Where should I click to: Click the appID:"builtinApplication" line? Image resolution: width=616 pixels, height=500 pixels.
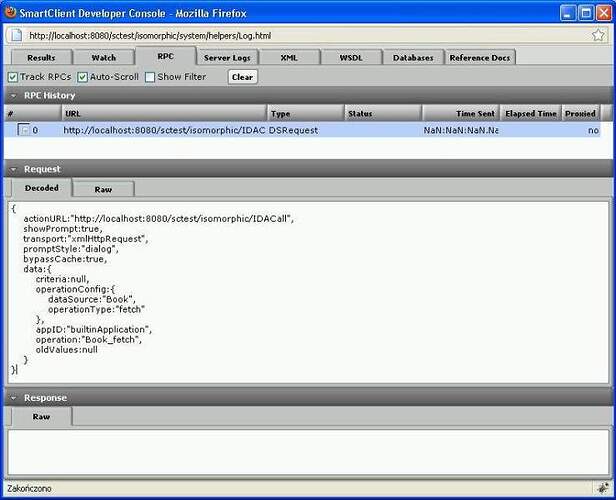tap(94, 330)
